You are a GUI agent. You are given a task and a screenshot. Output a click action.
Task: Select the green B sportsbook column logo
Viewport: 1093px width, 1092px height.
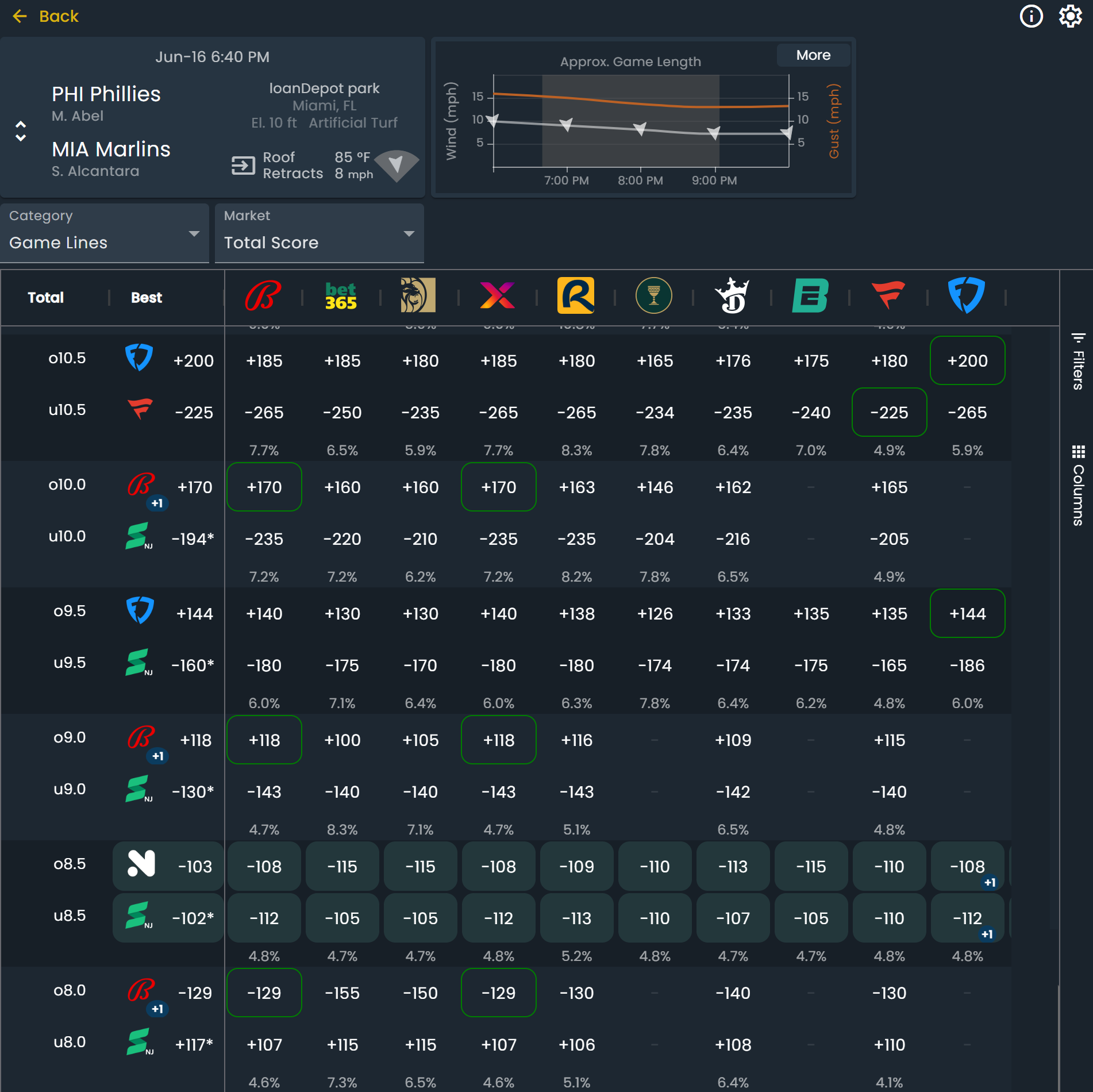pyautogui.click(x=810, y=295)
